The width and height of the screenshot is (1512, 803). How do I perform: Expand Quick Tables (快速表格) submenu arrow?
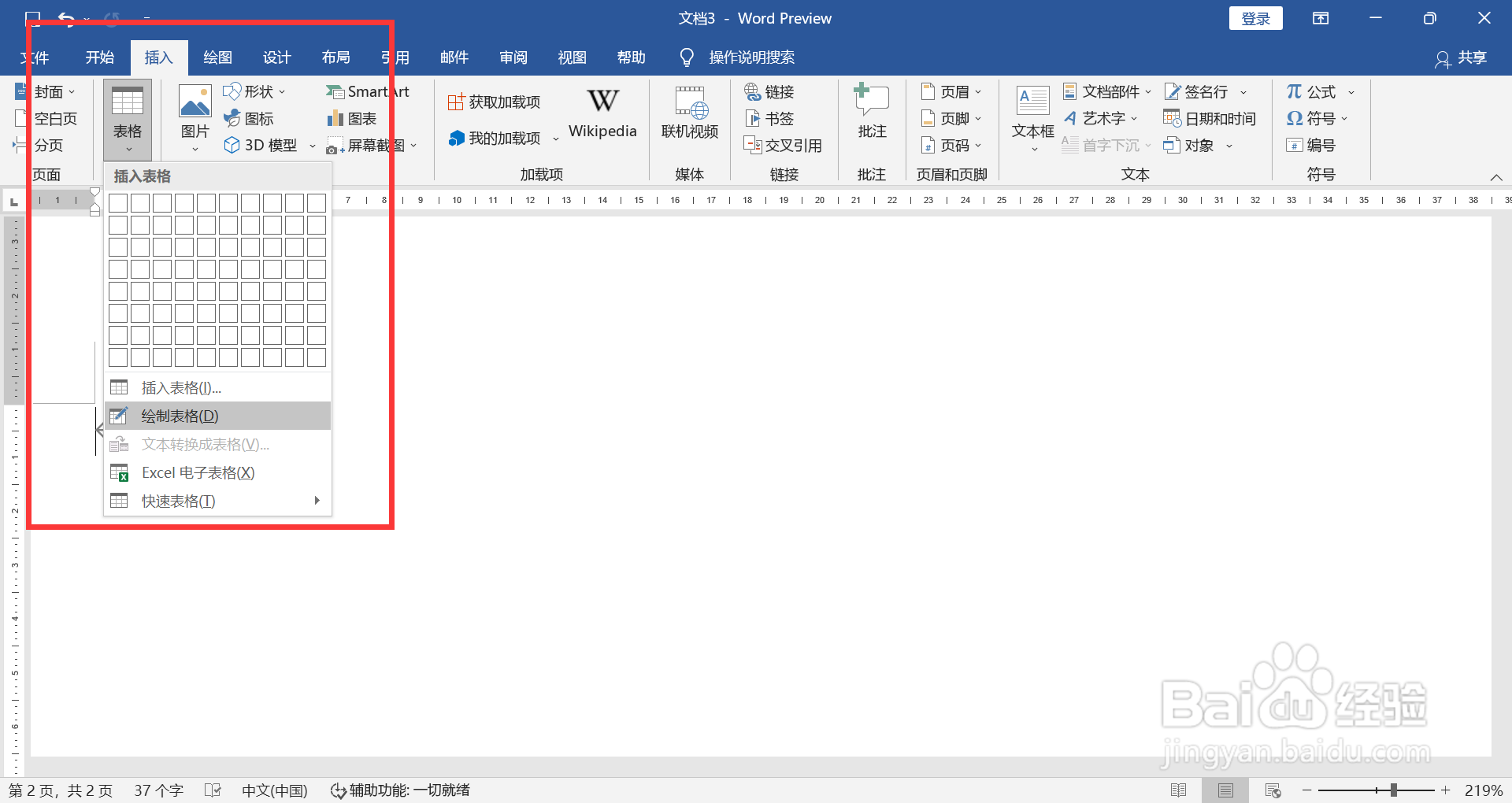coord(317,501)
